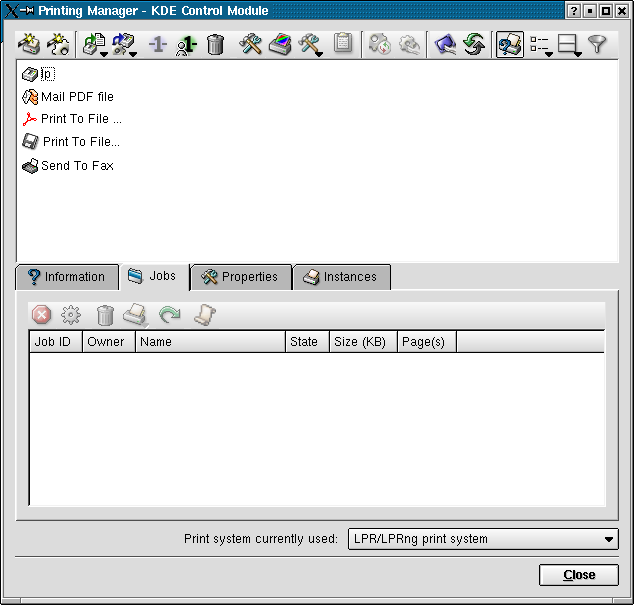
Task: Sort jobs by the Job ID column
Action: coord(56,342)
